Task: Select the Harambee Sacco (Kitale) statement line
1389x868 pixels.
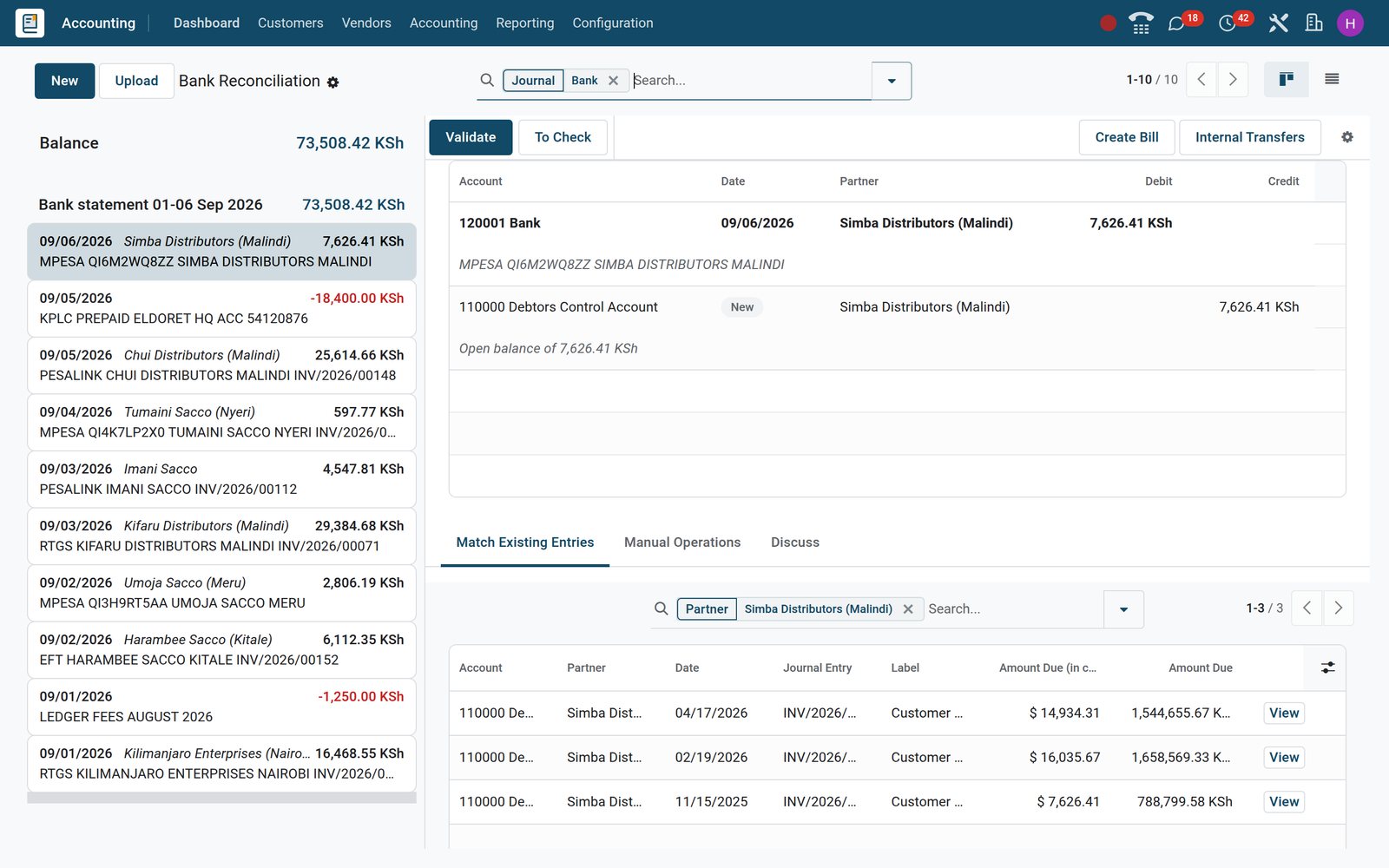Action: tap(221, 650)
